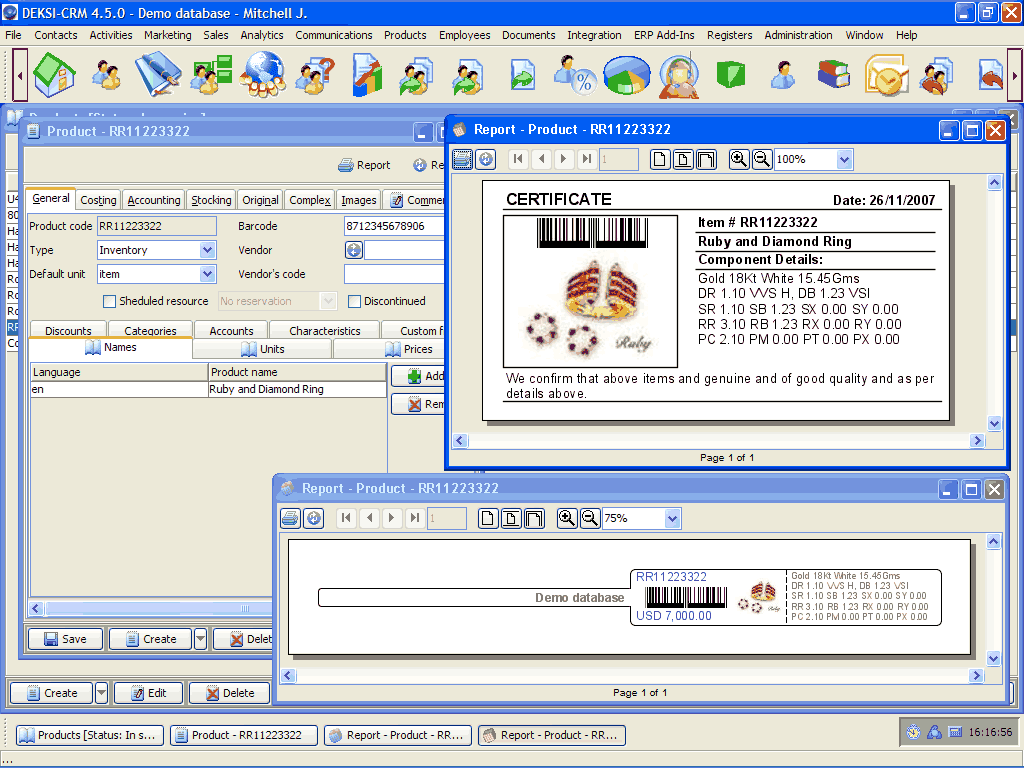1024x768 pixels.
Task: Switch to the Stocking tab
Action: (x=211, y=200)
